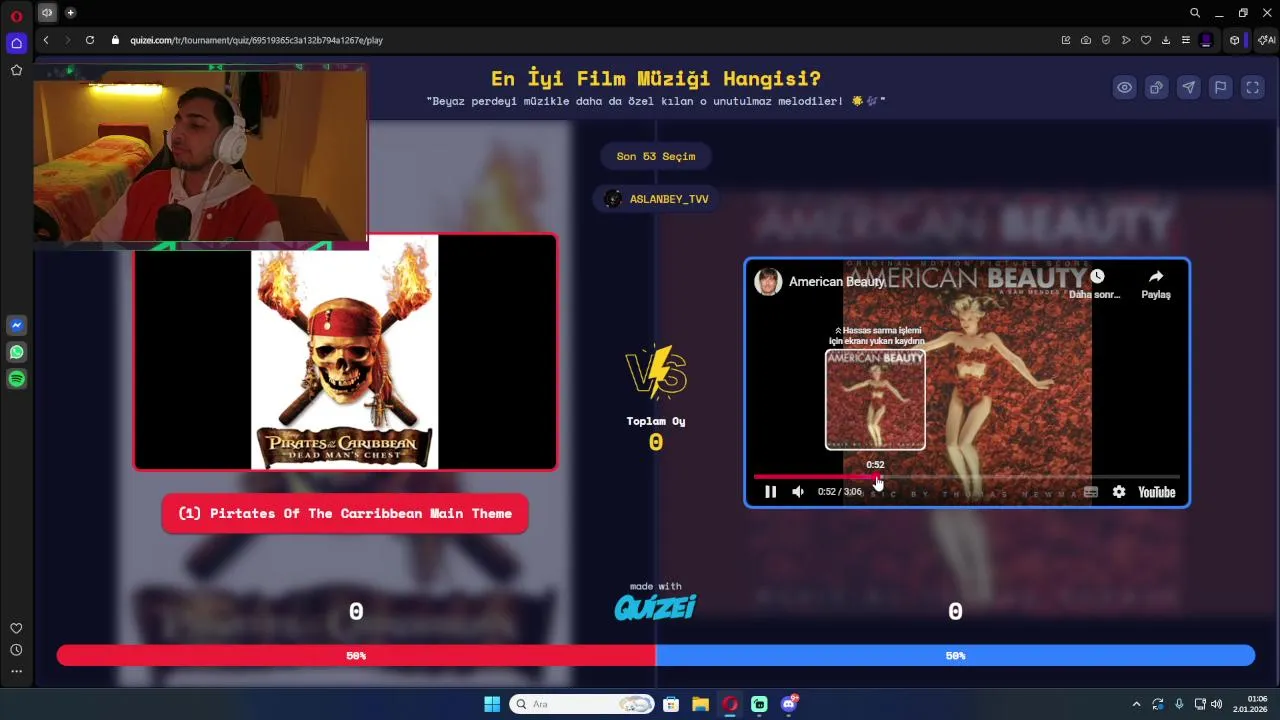Click the site security lock icon
The image size is (1280, 720).
(115, 40)
